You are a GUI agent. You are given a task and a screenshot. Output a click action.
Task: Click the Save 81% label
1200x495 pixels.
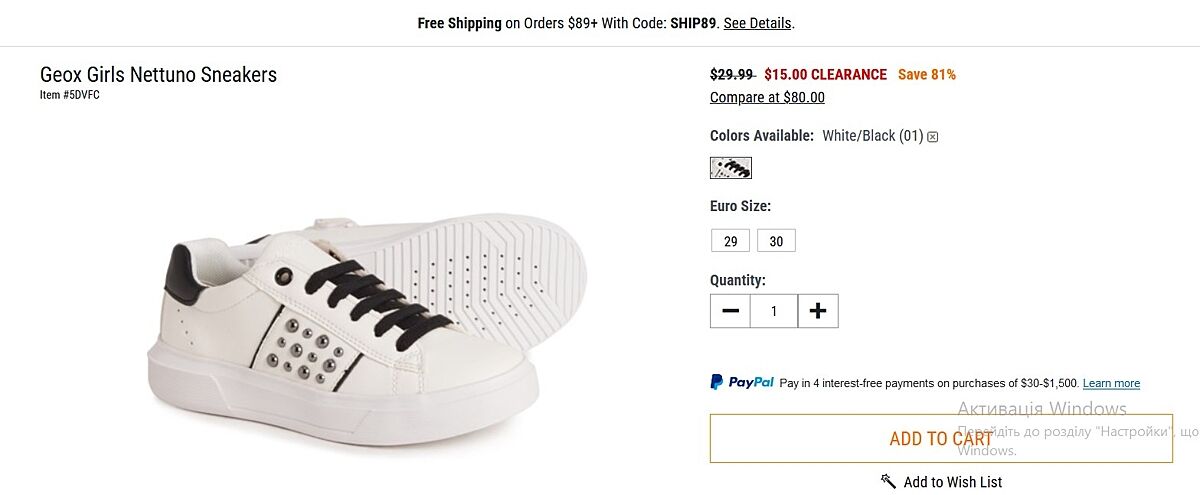[x=926, y=75]
